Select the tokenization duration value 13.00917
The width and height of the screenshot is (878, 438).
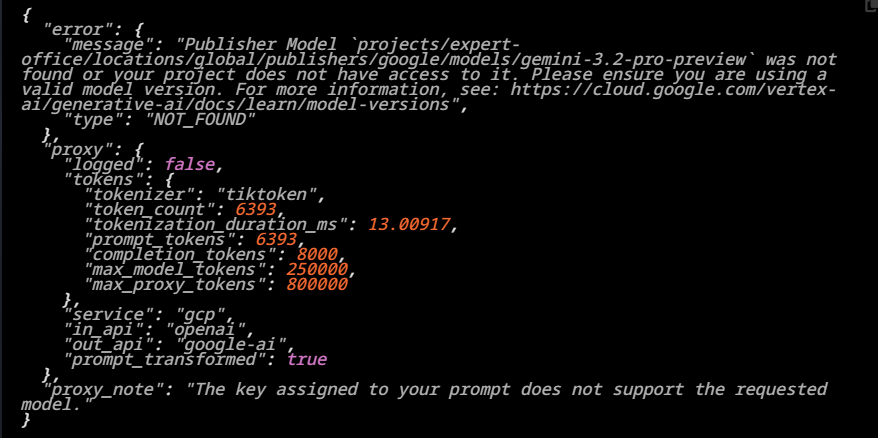coord(410,224)
